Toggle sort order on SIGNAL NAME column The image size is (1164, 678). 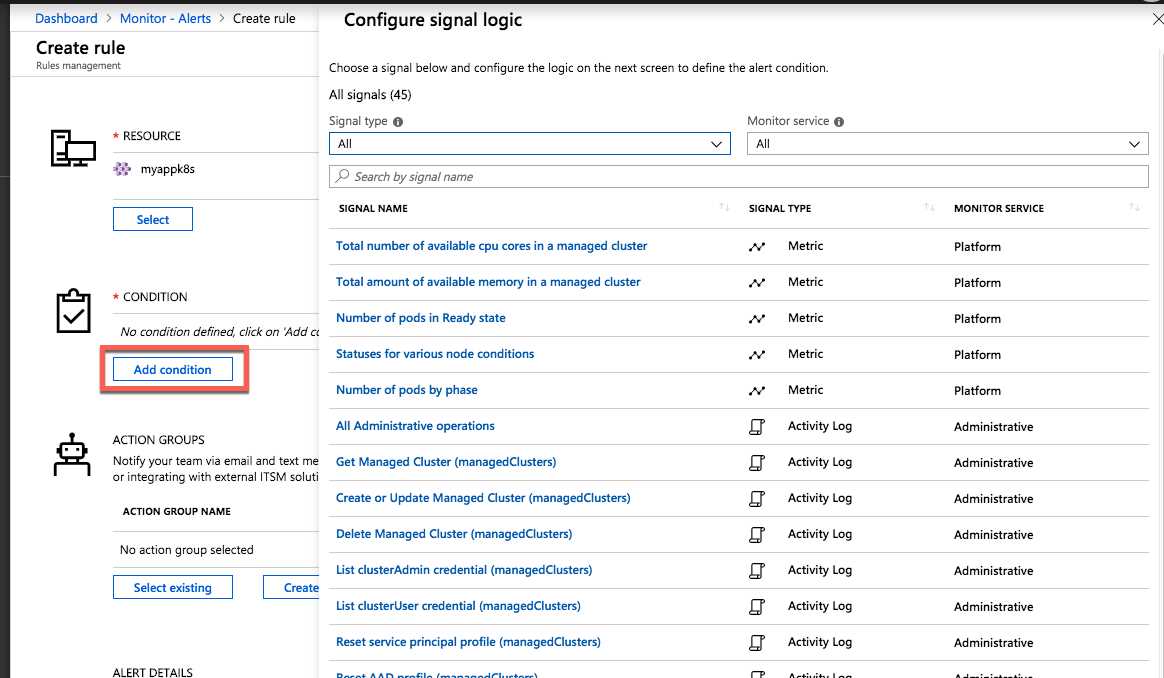[722, 207]
